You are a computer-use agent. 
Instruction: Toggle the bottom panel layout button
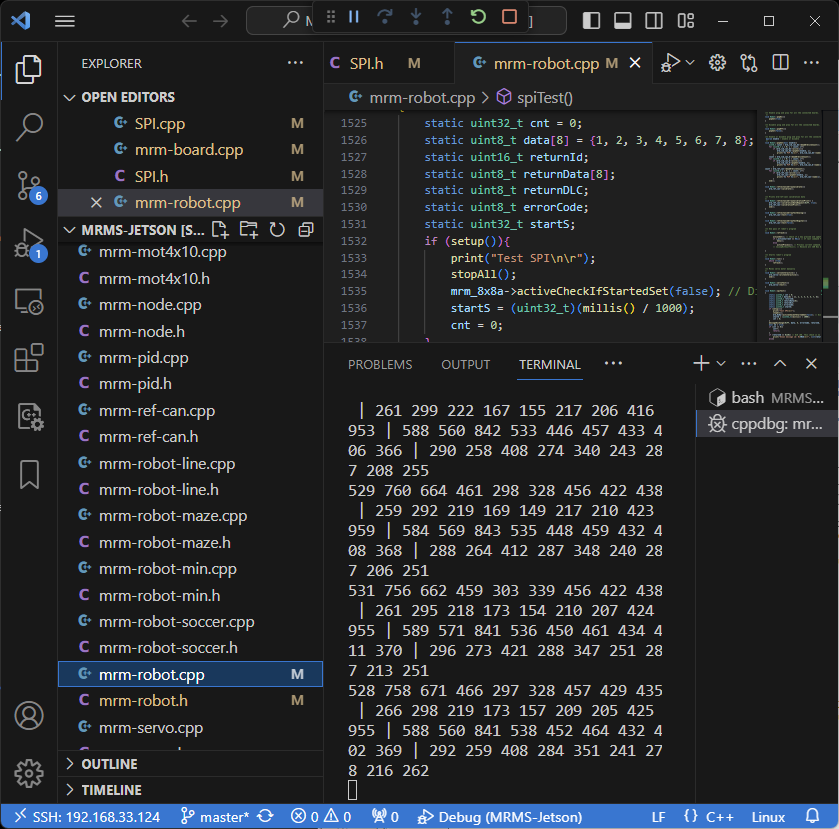tap(622, 21)
